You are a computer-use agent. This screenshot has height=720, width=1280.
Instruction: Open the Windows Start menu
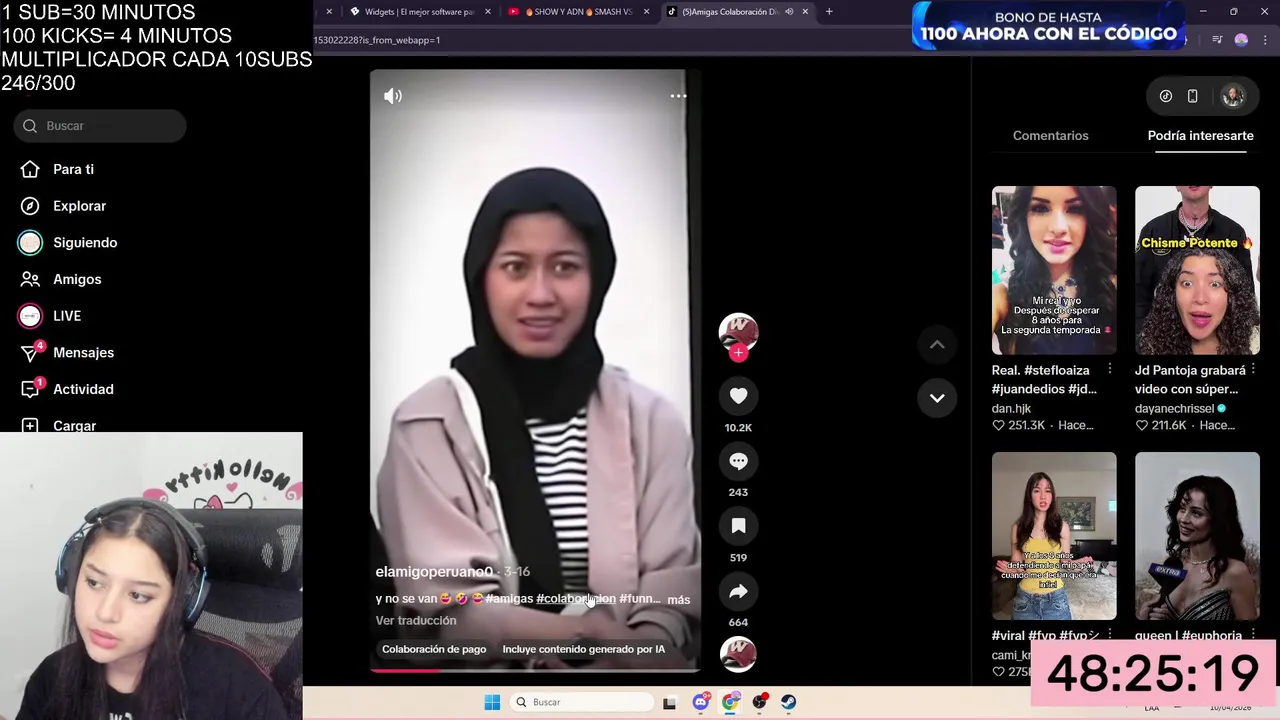(x=492, y=702)
